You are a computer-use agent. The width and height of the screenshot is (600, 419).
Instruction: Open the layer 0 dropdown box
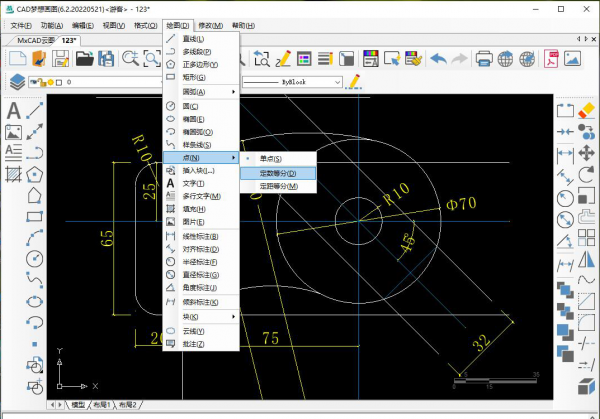pos(96,82)
